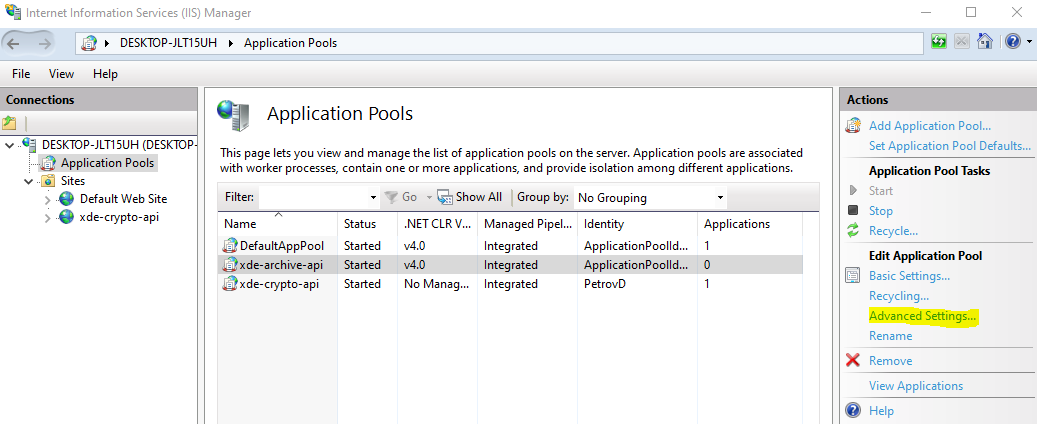Viewport: 1037px width, 424px height.
Task: Click the globe icon of Default Web Site
Action: (66, 198)
